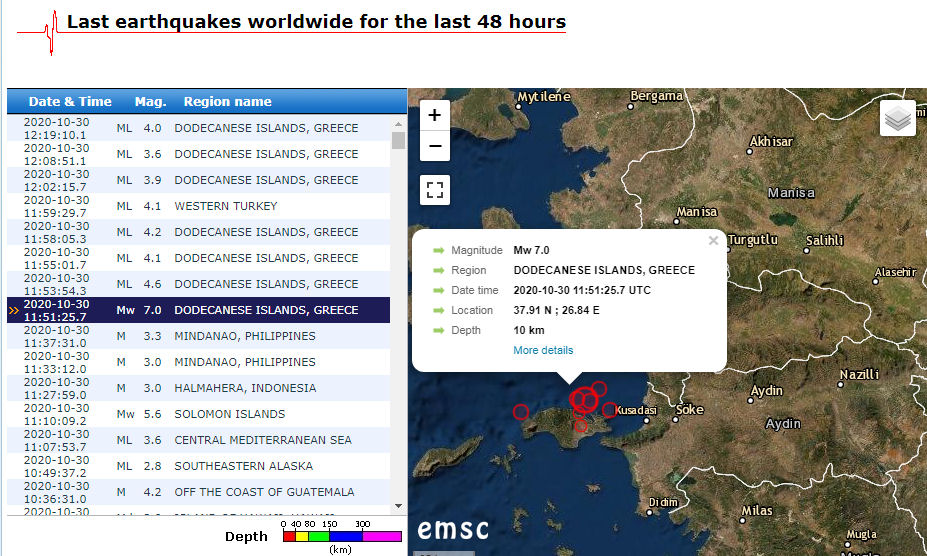Screen dimensions: 927x556
Task: Click the Didim label on map
Action: point(663,502)
